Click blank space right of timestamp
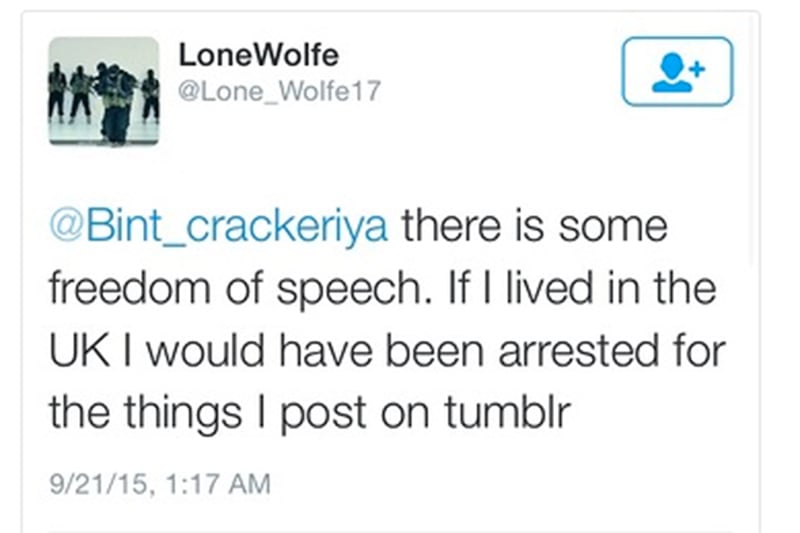This screenshot has width=800, height=533. (510, 484)
